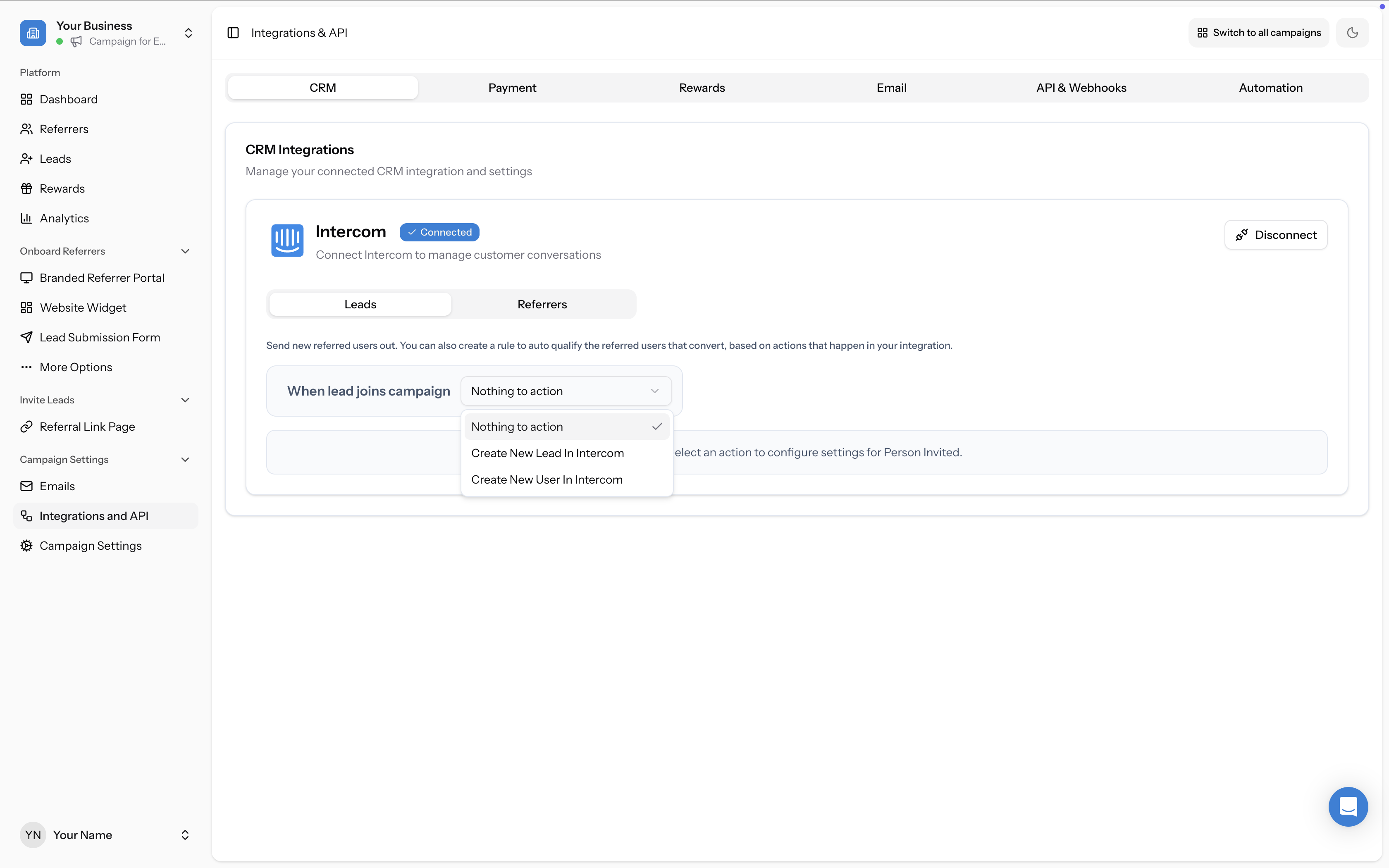Screen dimensions: 1389x868
Task: Click the Intercom logo icon
Action: pos(287,241)
